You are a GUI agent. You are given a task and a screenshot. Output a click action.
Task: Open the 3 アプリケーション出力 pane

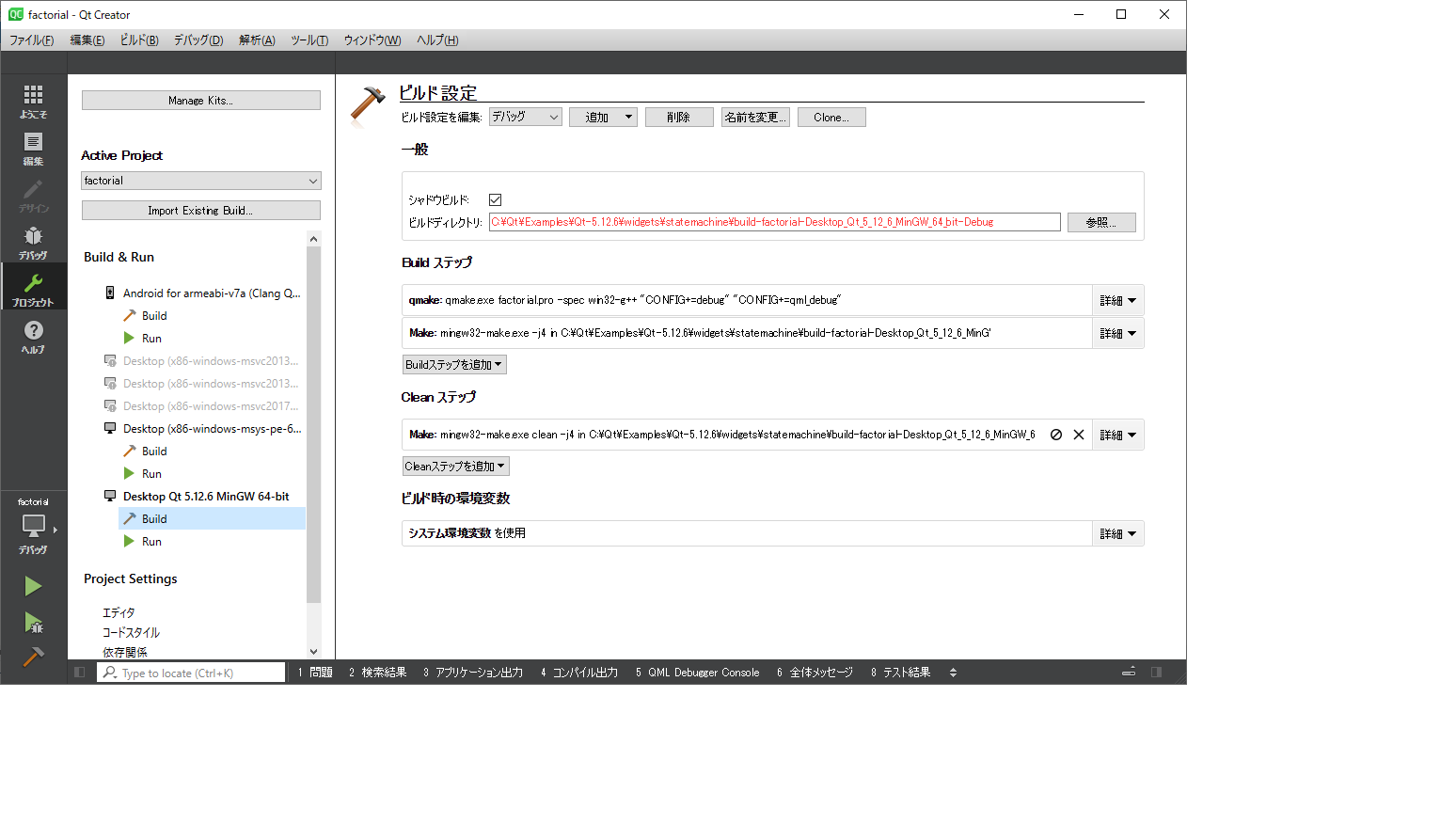click(473, 673)
